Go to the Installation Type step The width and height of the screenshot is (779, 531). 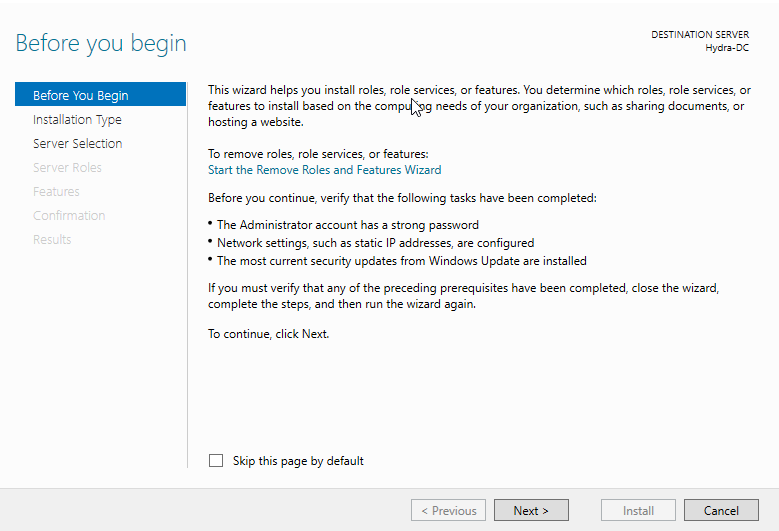pyautogui.click(x=77, y=120)
